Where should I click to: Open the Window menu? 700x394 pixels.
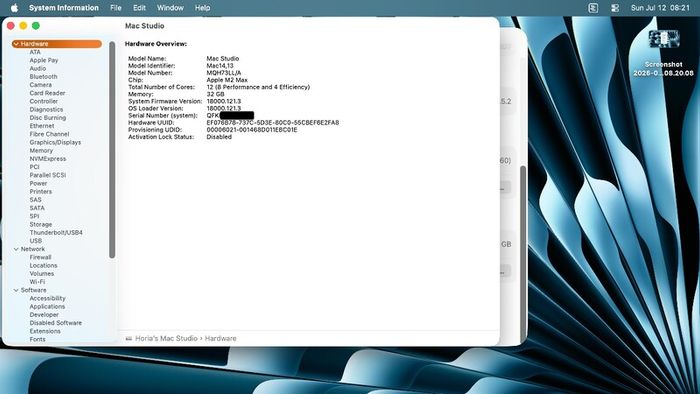point(170,8)
